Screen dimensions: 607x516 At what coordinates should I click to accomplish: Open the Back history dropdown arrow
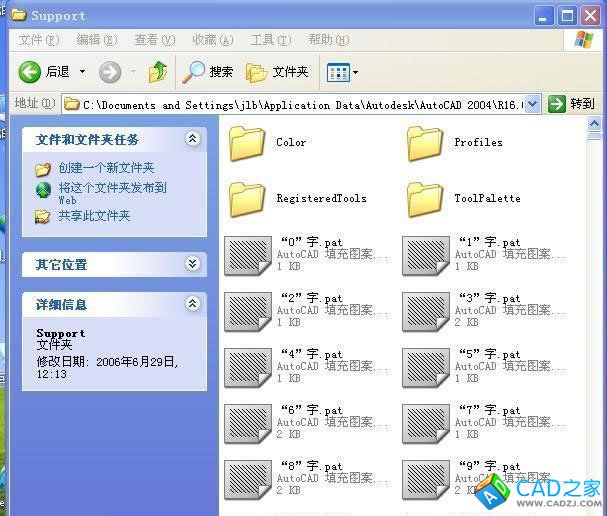(x=82, y=72)
